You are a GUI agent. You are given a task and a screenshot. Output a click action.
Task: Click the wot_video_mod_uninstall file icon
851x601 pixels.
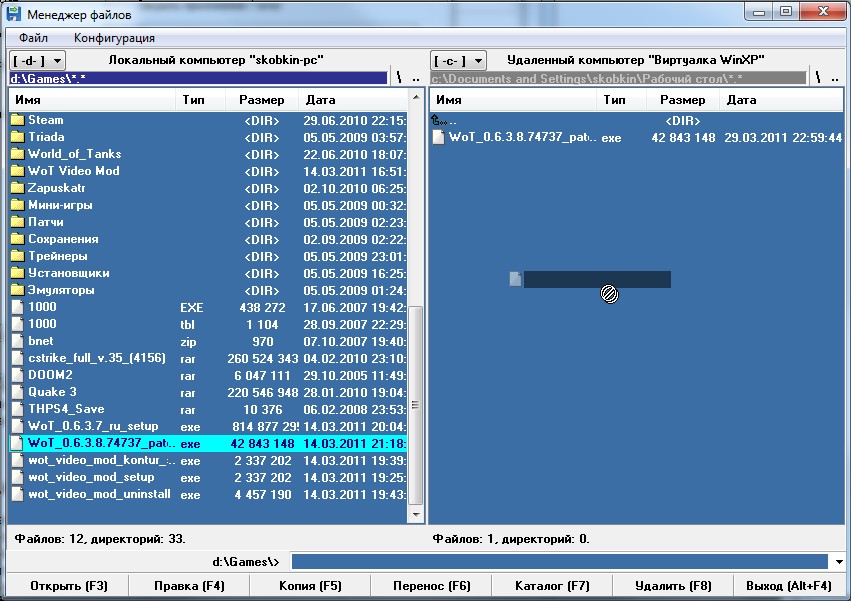tap(17, 494)
